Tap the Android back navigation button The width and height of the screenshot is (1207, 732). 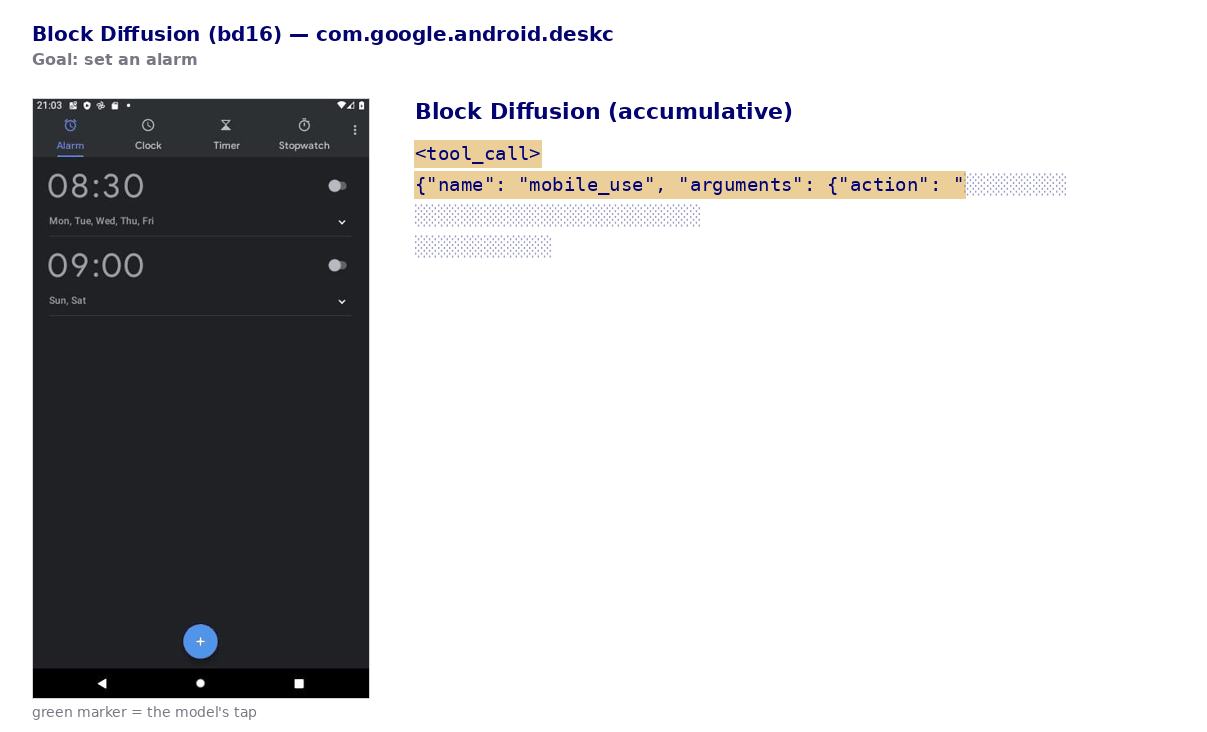102,683
